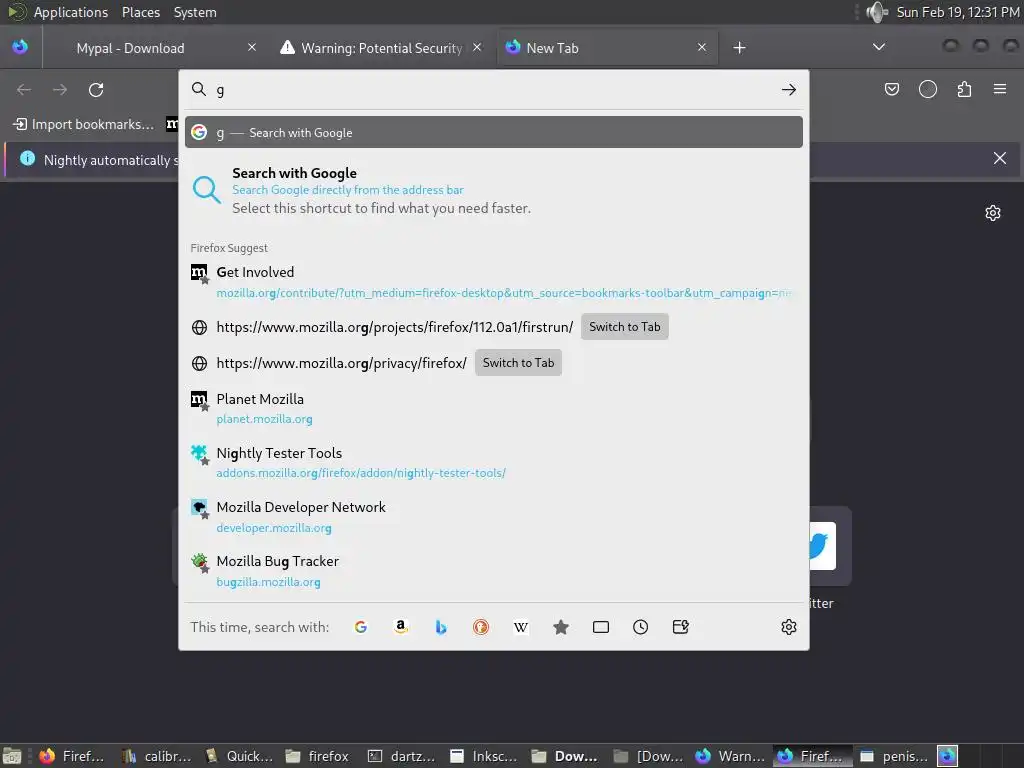
Task: Click the volume icon in system panel
Action: point(877,12)
